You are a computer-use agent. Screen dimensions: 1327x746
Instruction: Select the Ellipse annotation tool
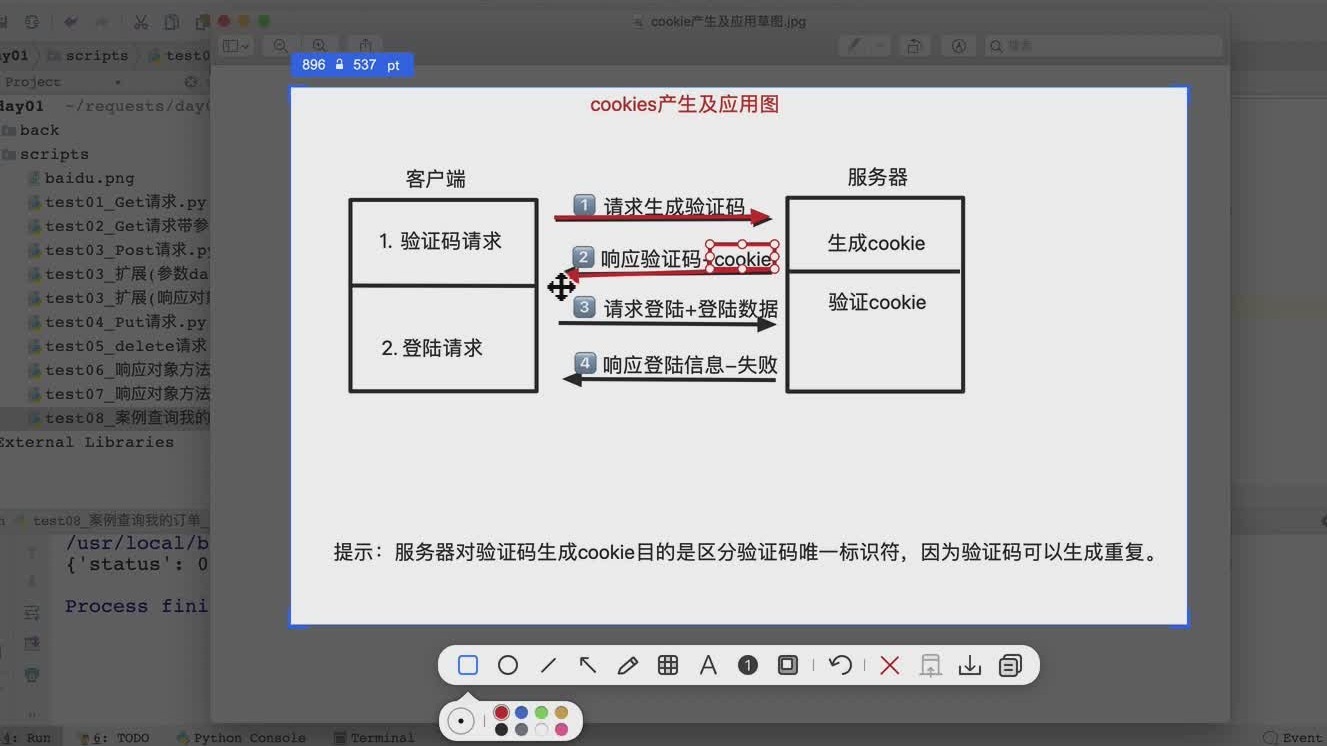507,664
